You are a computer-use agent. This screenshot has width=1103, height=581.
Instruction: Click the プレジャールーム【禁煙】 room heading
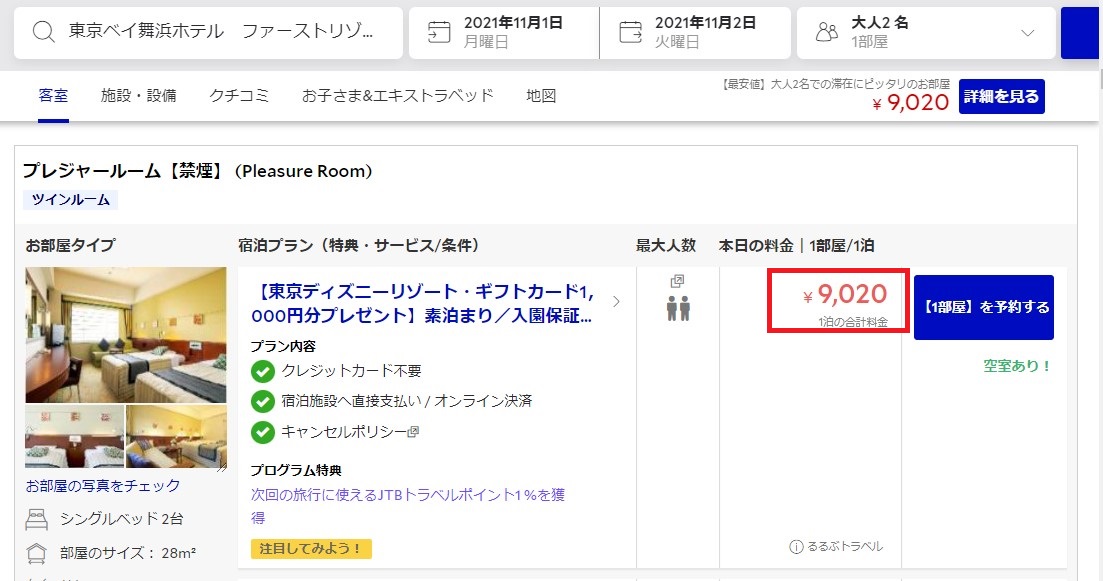pos(198,171)
